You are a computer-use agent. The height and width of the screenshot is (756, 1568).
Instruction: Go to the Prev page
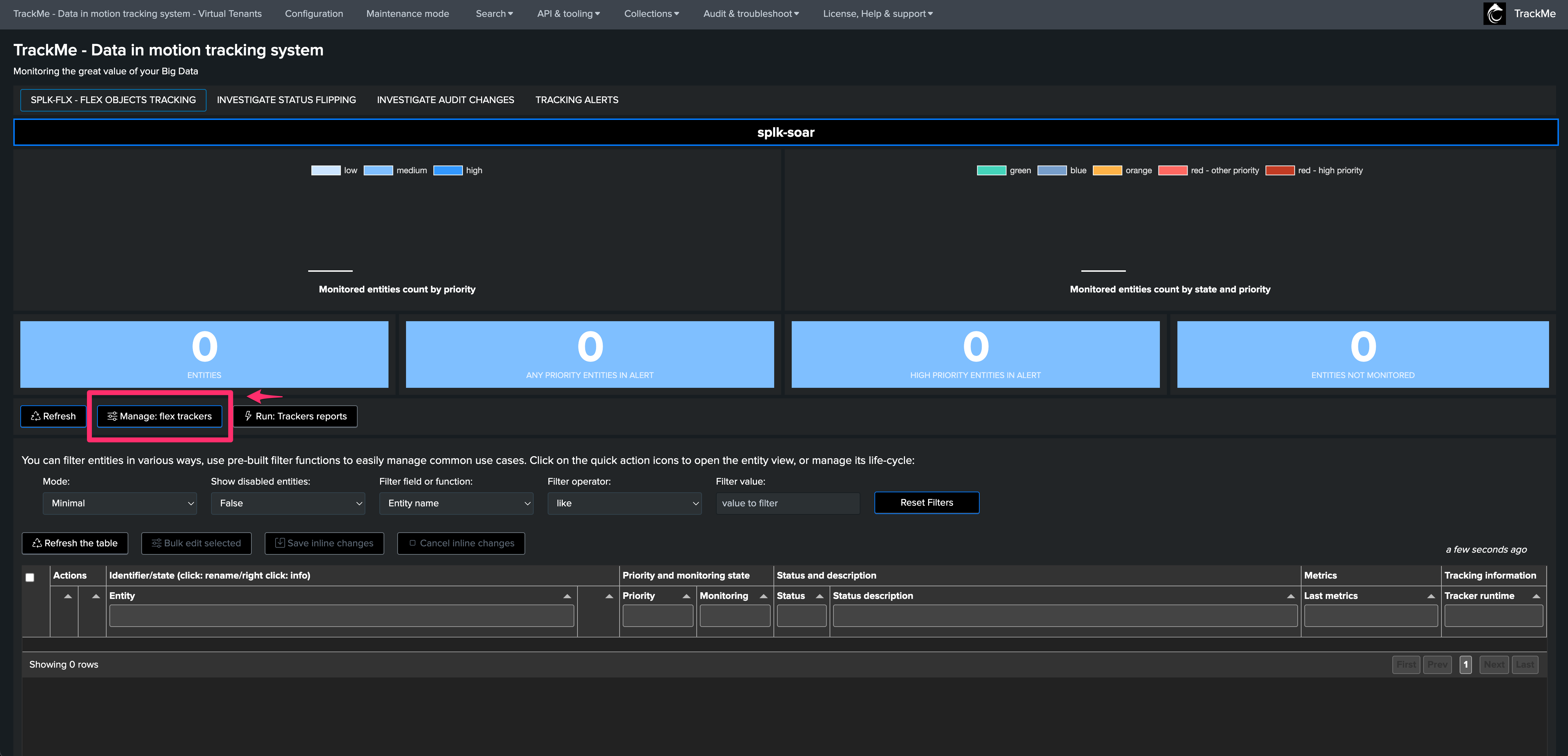click(x=1437, y=665)
